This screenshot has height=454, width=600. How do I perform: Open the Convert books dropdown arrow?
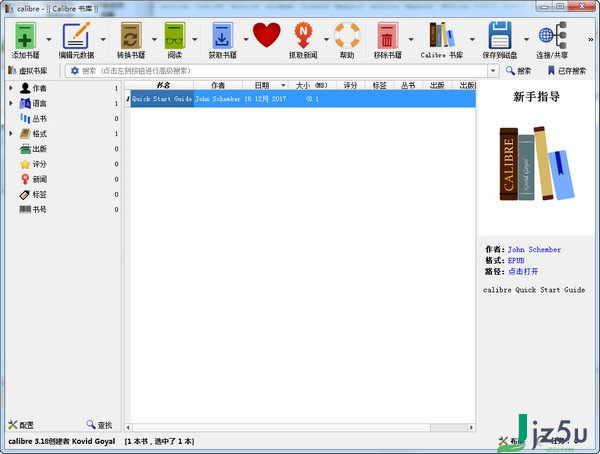154,39
